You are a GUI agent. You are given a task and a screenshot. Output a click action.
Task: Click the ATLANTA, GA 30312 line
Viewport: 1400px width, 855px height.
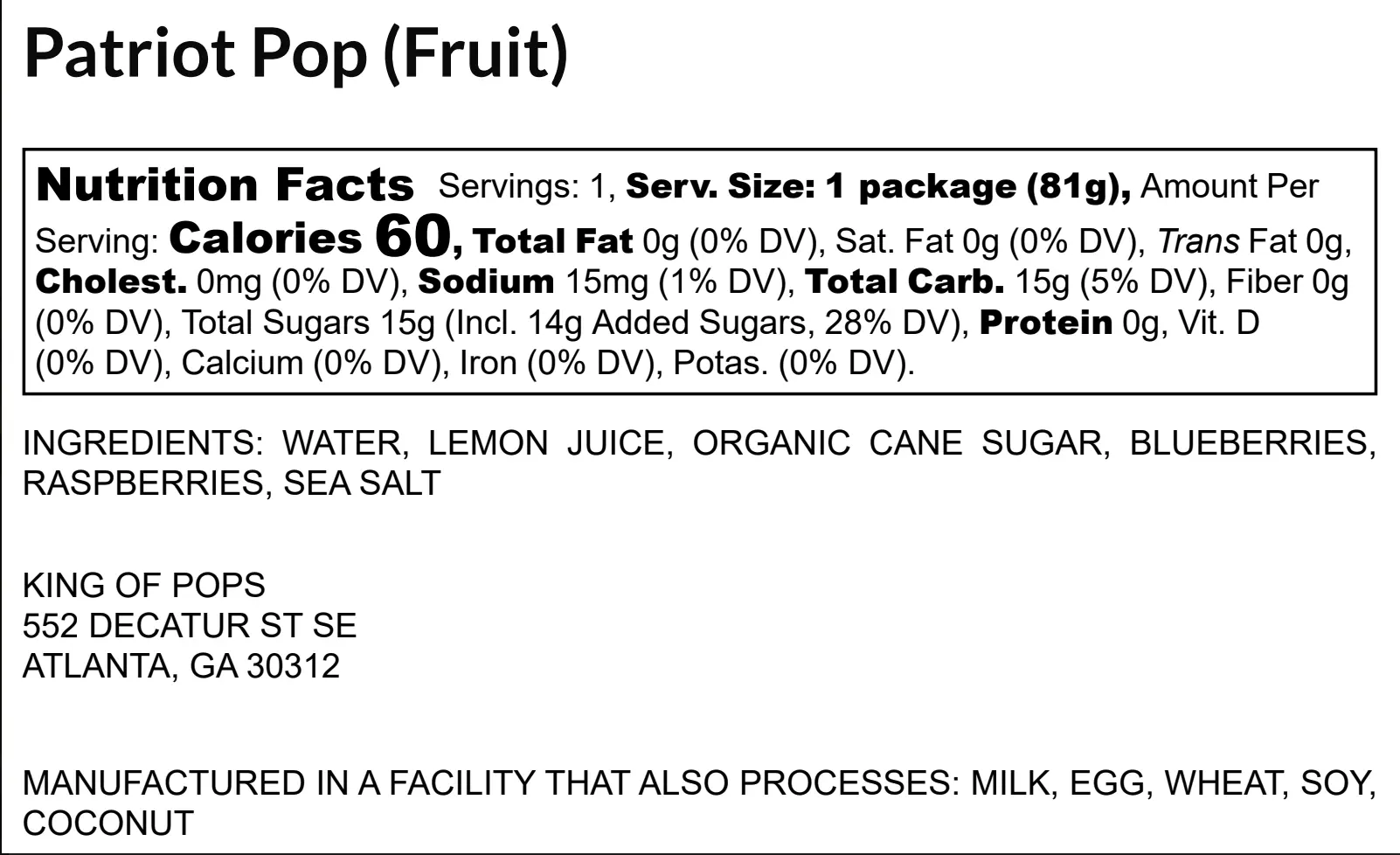181,666
